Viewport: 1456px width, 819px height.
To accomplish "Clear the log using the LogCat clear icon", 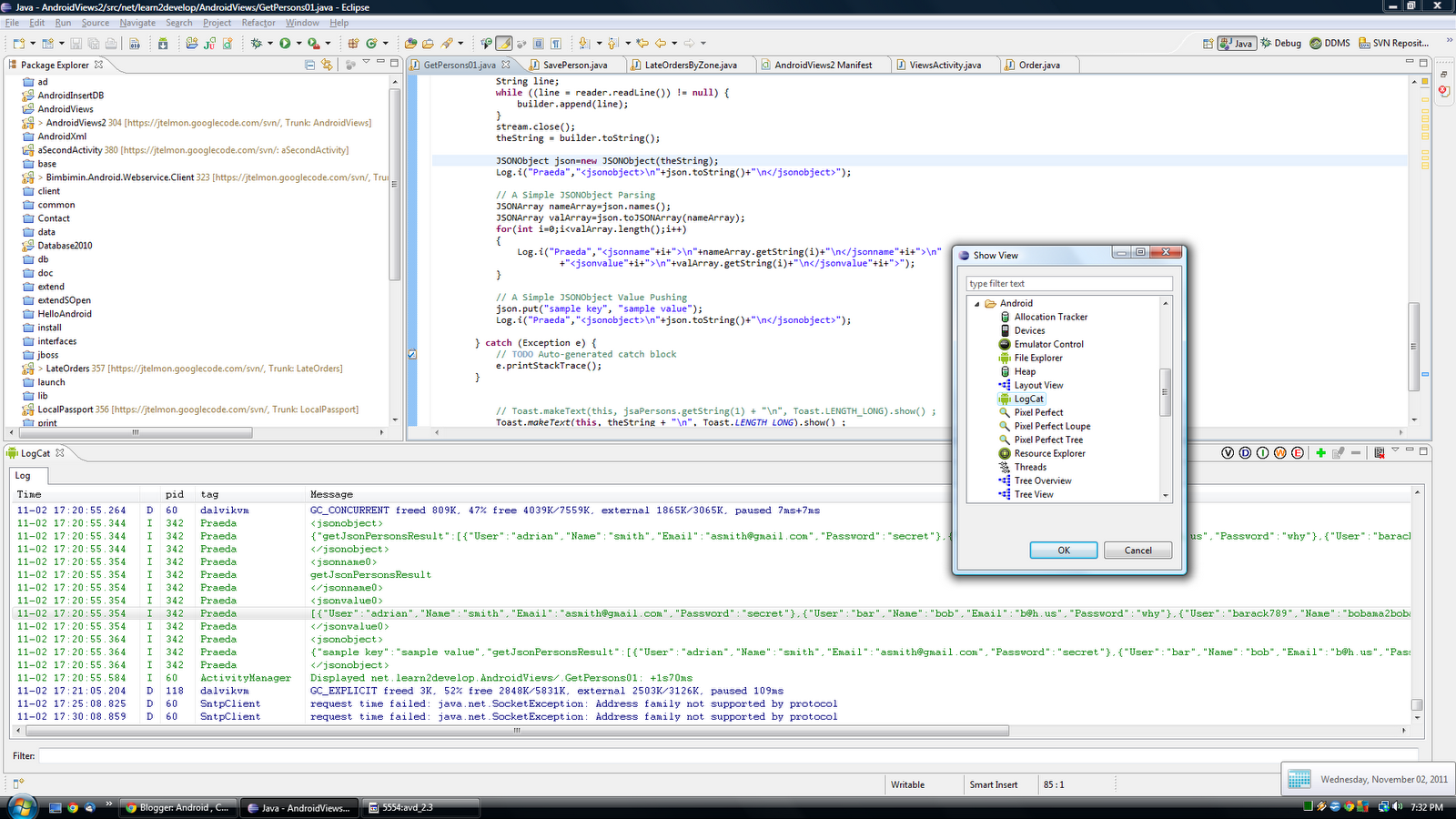I will 1380,452.
